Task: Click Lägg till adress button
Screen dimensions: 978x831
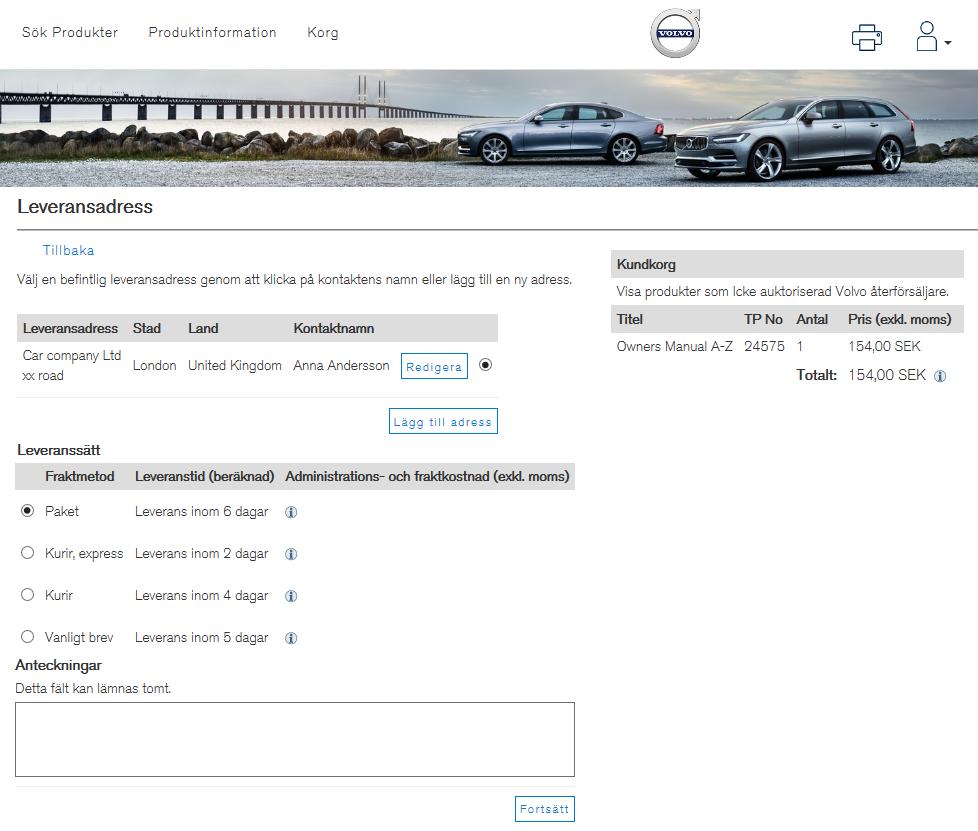Action: point(443,421)
